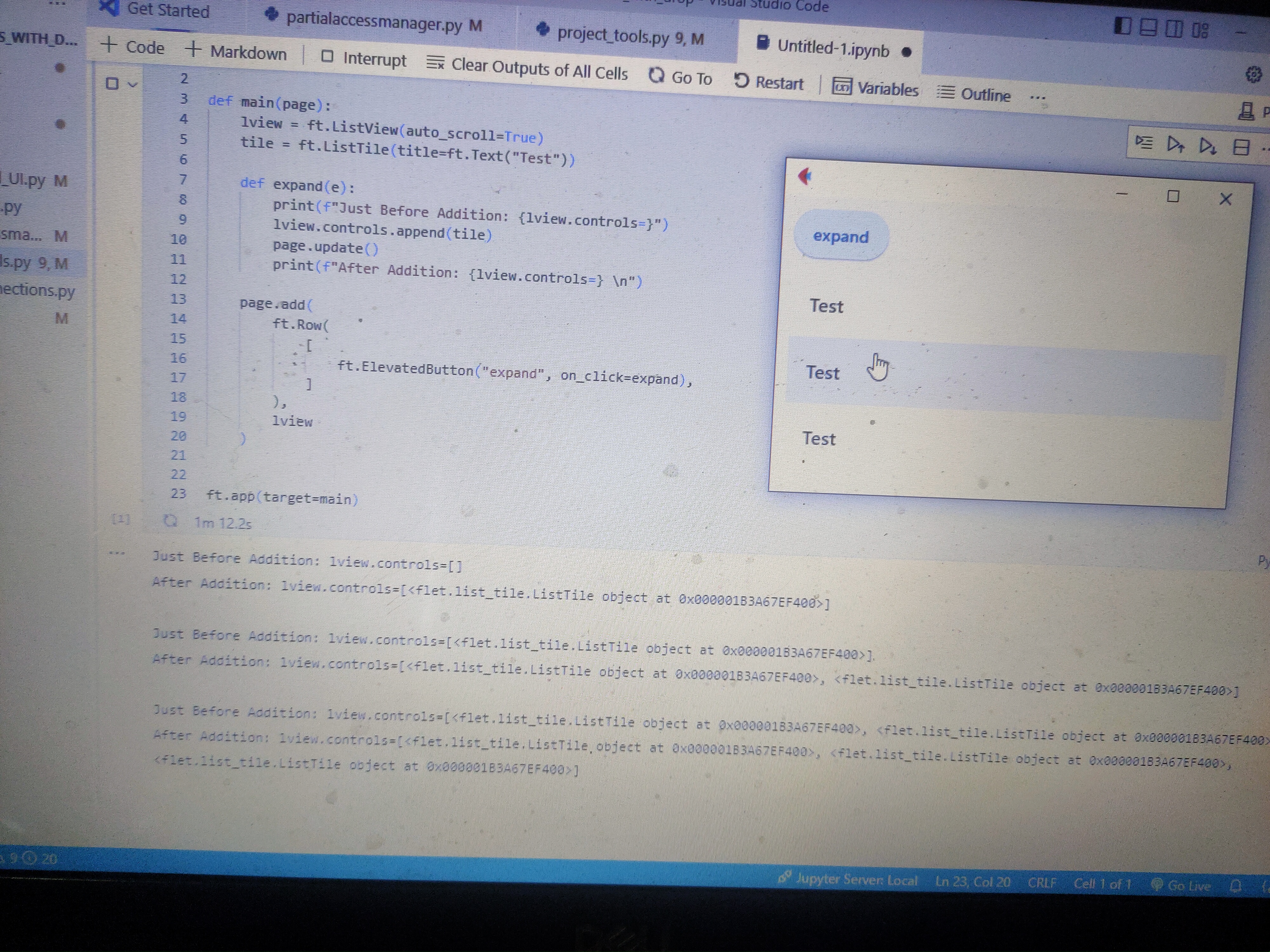
Task: Show the notebook Outline
Action: pyautogui.click(x=974, y=94)
